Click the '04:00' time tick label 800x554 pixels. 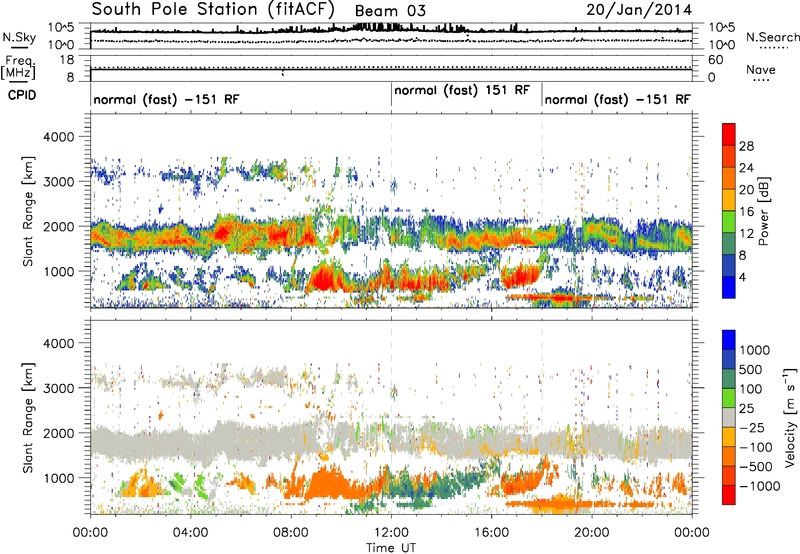tap(190, 533)
